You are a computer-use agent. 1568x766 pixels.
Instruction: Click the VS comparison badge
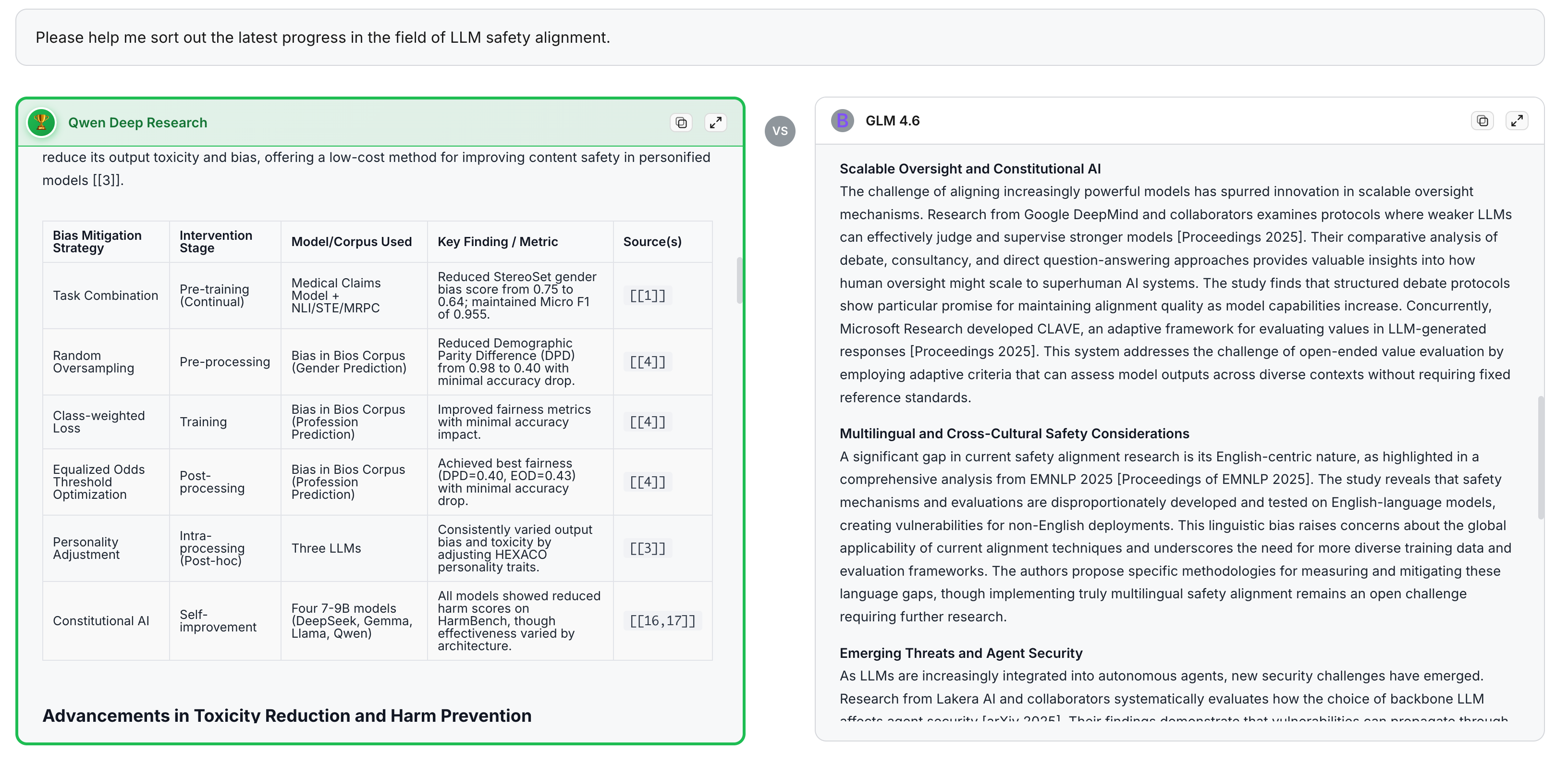click(780, 131)
